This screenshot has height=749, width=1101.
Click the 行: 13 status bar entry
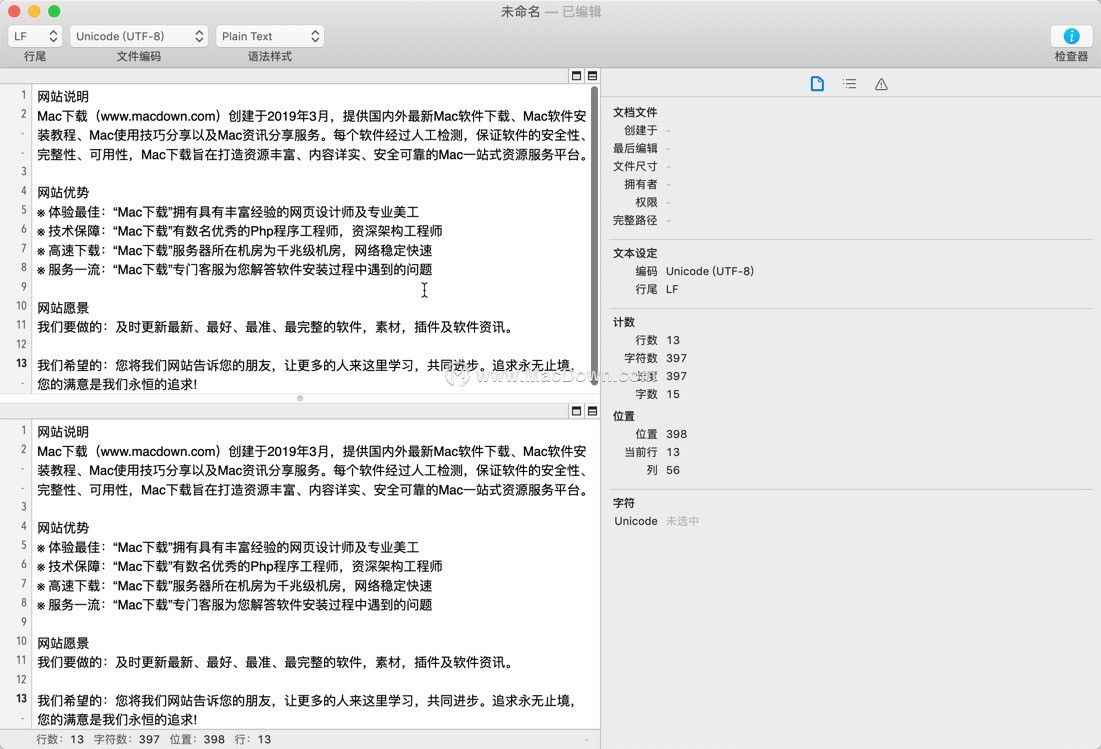(x=253, y=739)
